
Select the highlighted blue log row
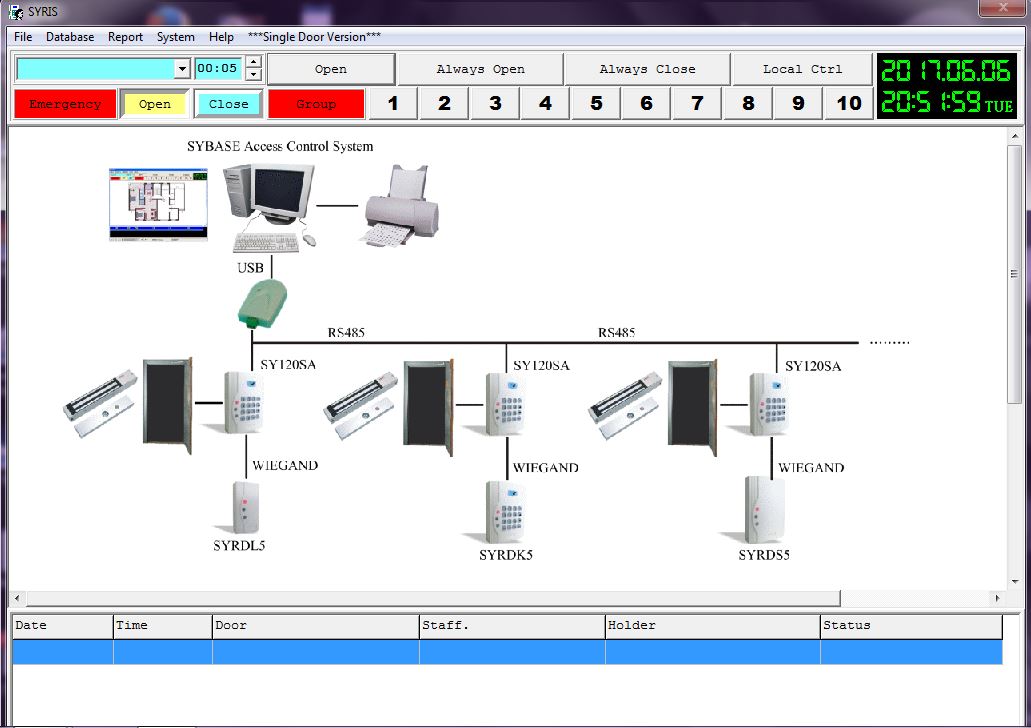click(507, 652)
